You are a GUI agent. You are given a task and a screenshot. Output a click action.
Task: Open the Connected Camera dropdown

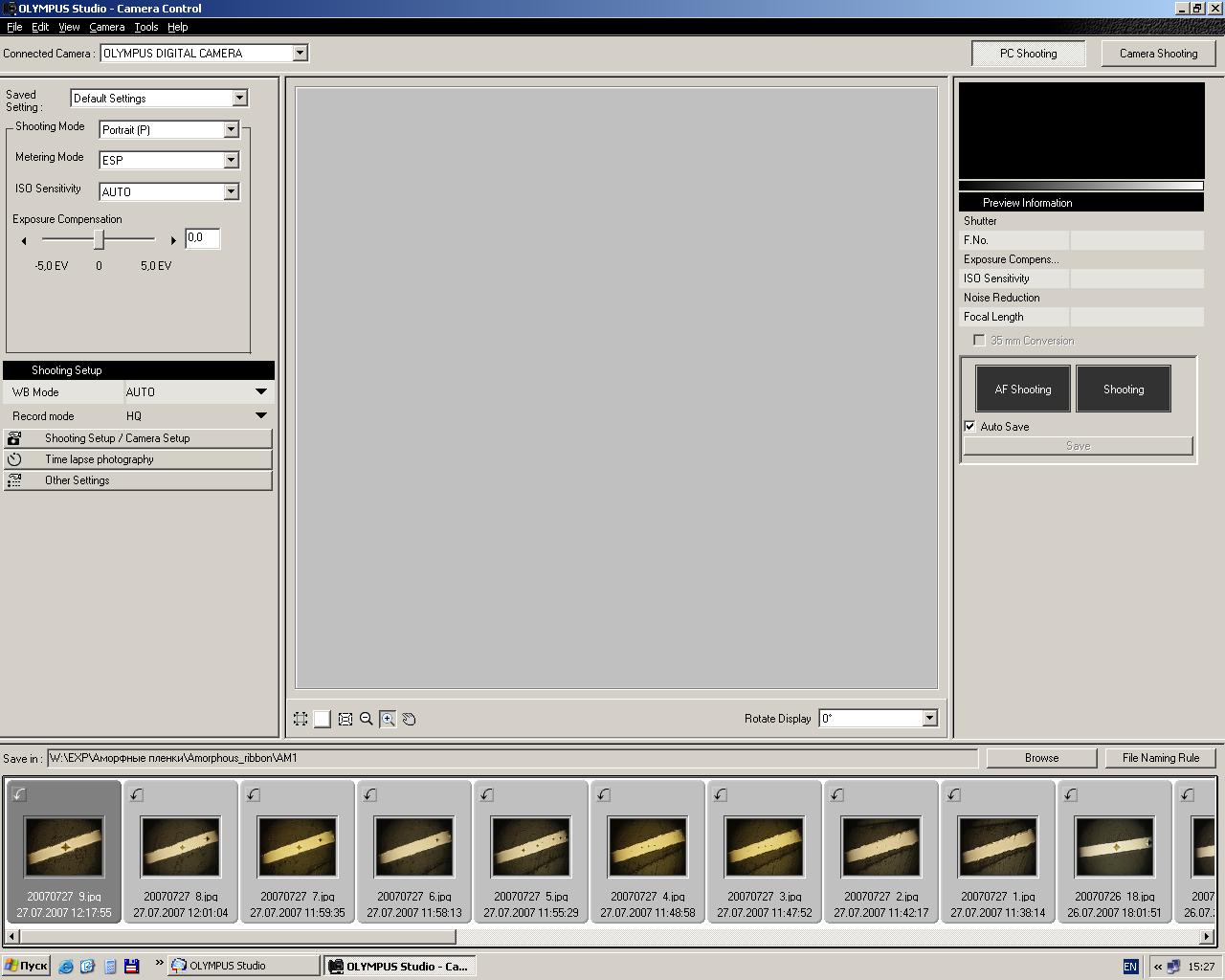300,54
